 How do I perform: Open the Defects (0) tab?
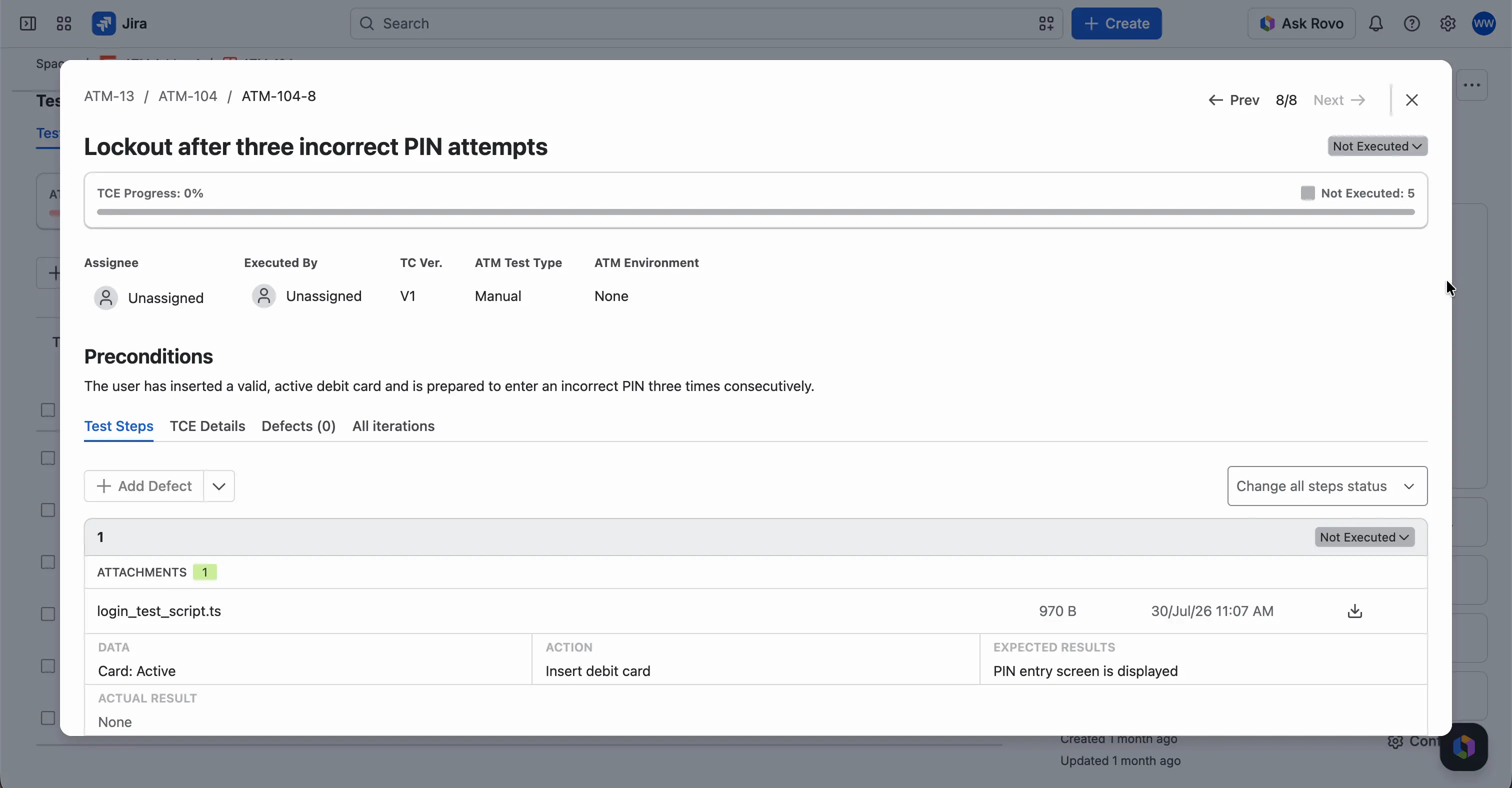(298, 426)
